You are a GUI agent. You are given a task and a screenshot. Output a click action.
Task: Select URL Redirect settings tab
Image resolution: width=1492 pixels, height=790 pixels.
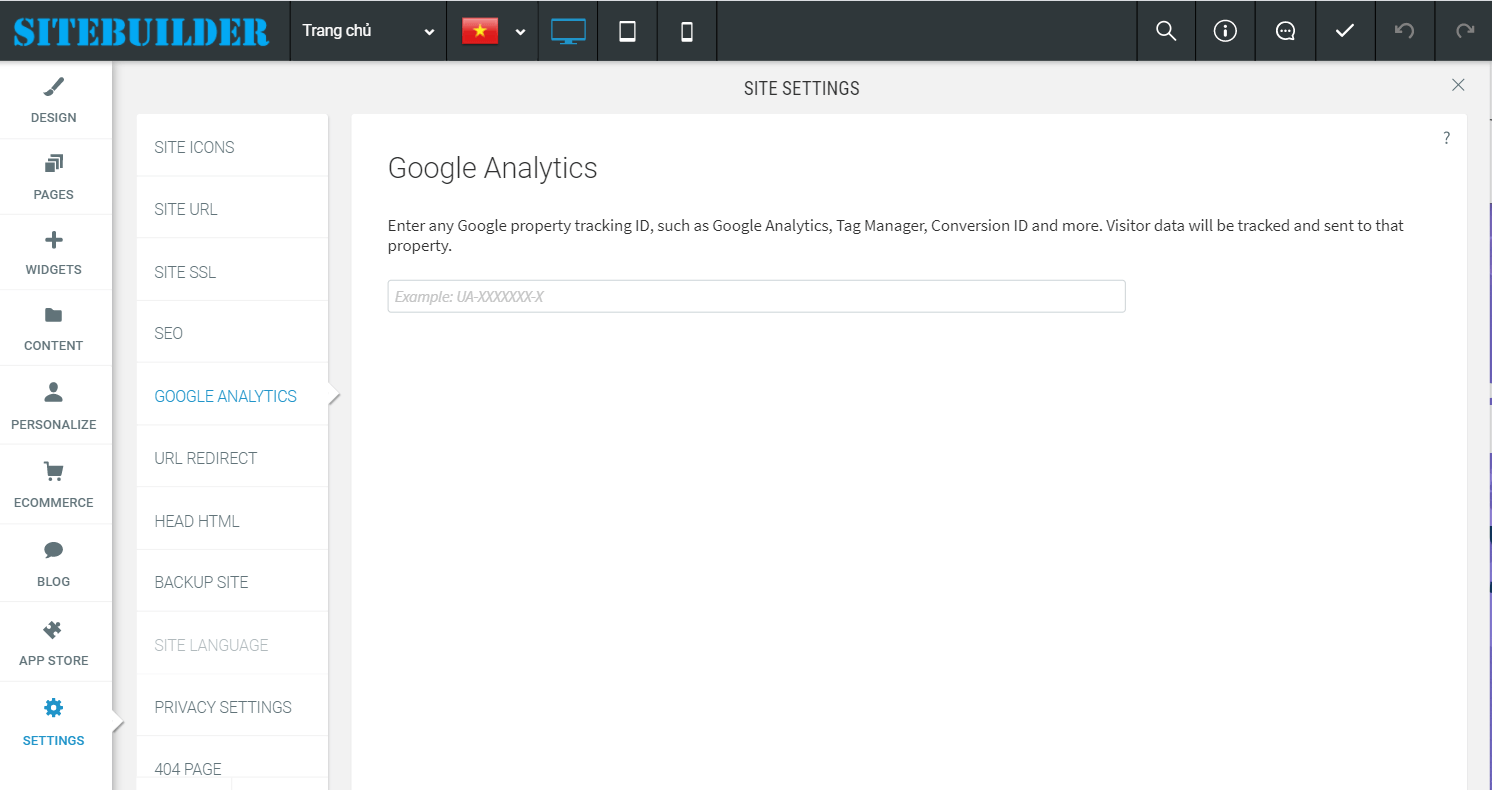232,458
